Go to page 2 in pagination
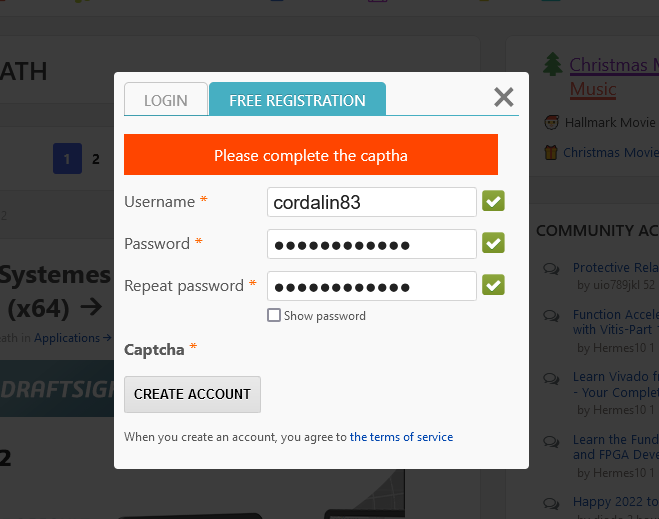Image resolution: width=659 pixels, height=519 pixels. [x=96, y=159]
